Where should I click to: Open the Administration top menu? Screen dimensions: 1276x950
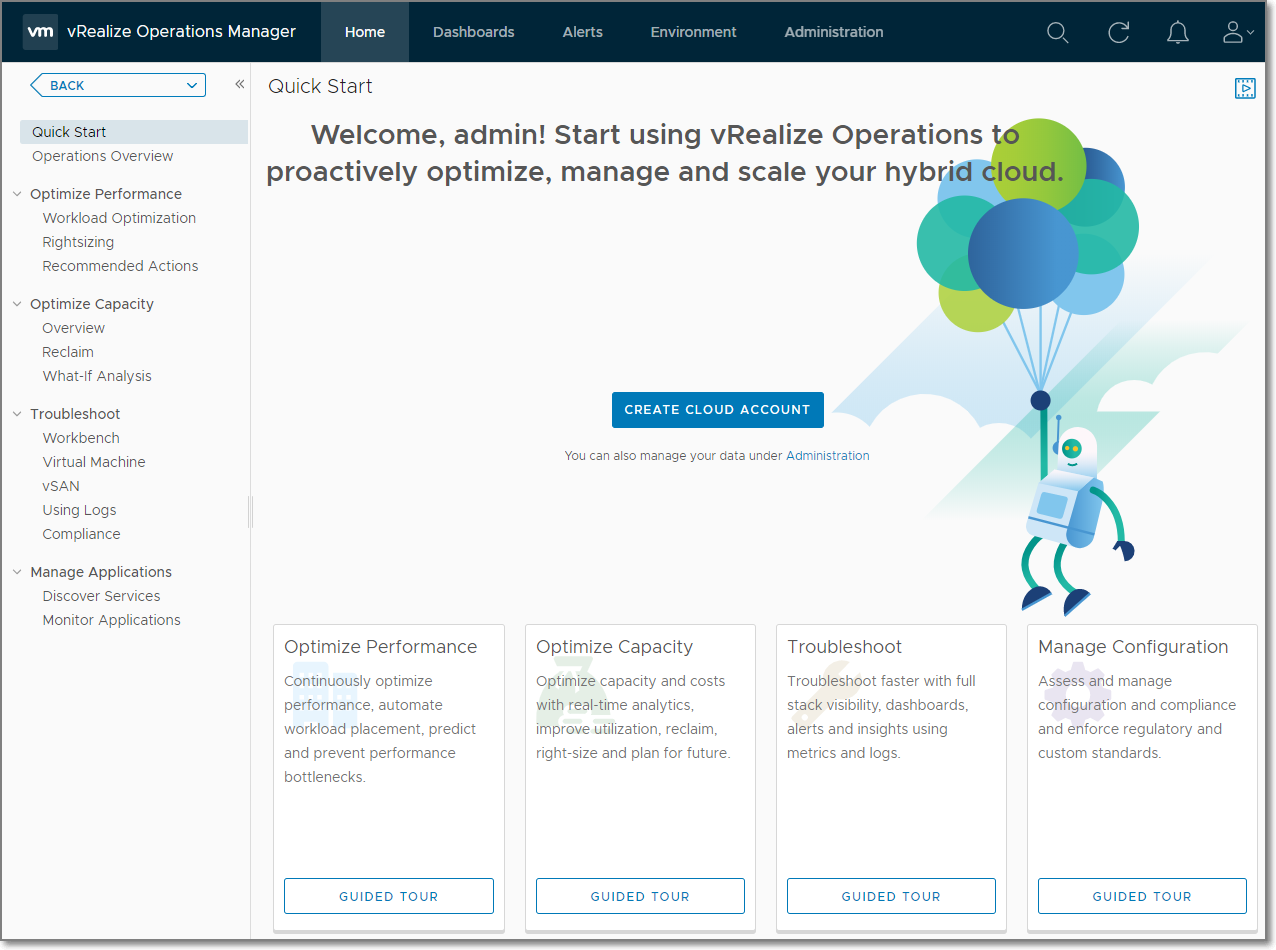tap(833, 32)
